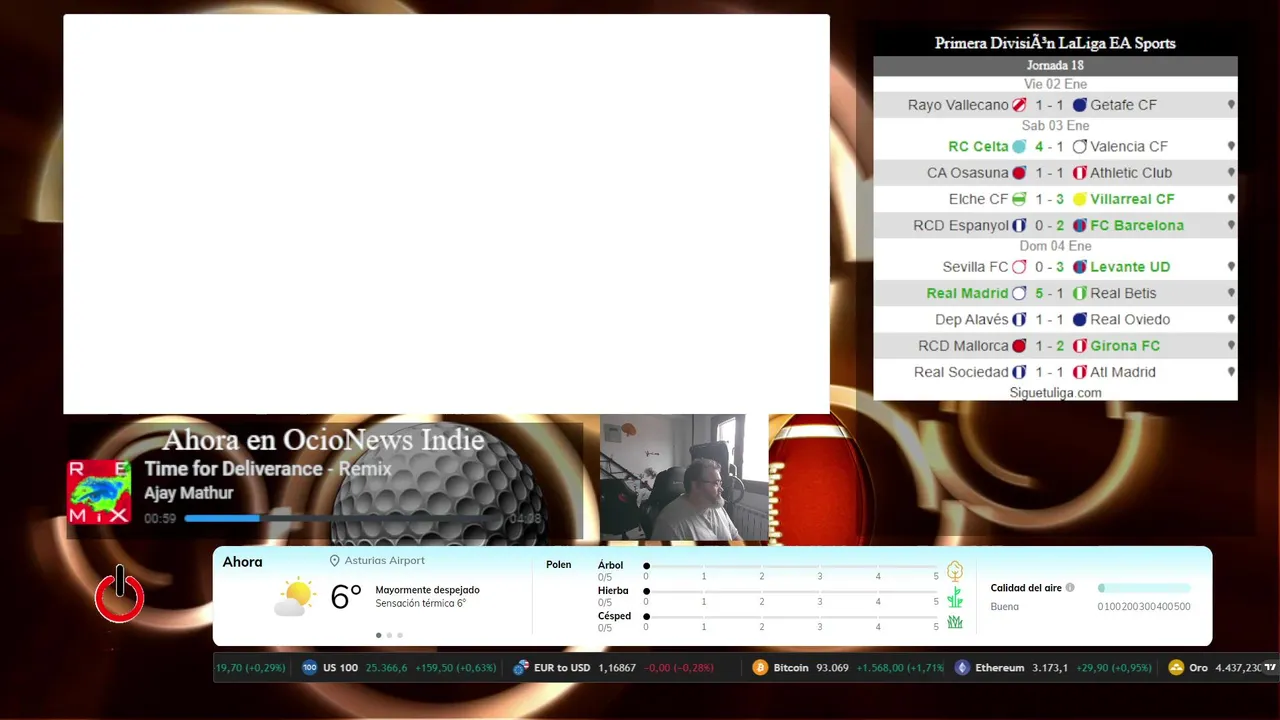Open the Rayo Vallecano match location pin

tap(1231, 105)
